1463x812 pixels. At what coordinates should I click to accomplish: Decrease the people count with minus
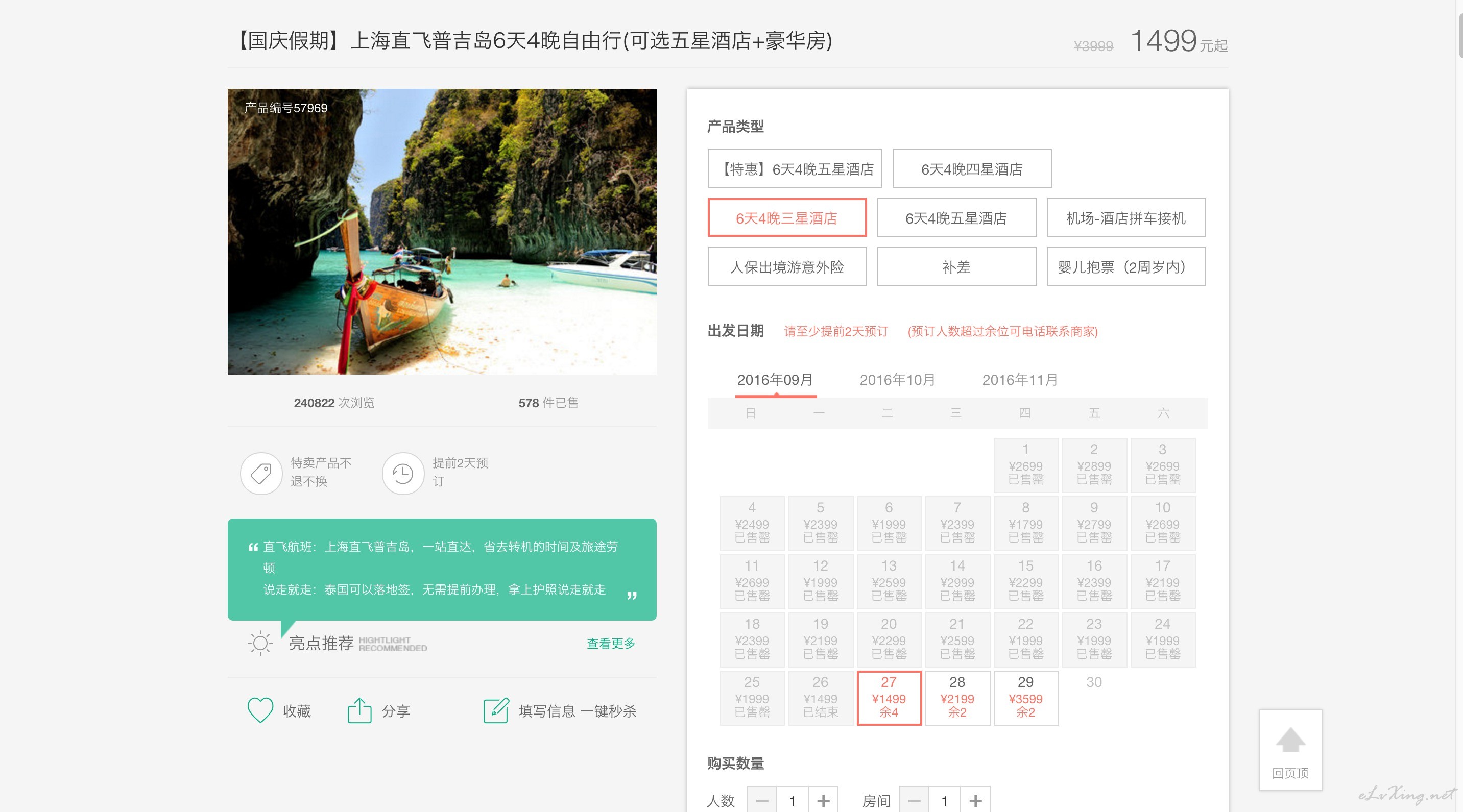761,801
